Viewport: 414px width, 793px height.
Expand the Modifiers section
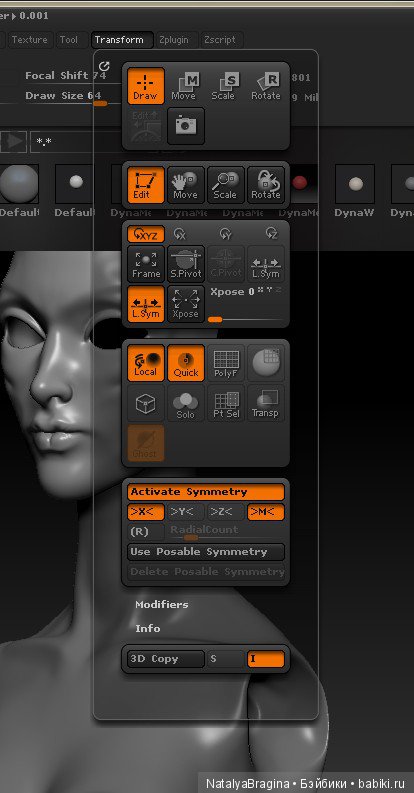[162, 604]
